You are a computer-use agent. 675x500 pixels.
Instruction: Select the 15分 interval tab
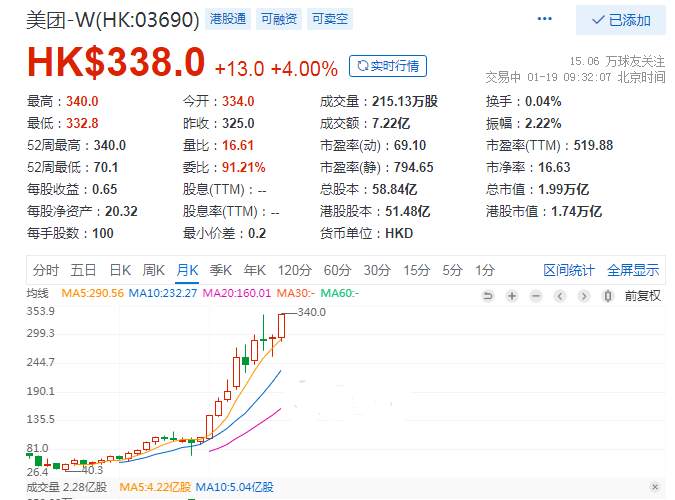(x=416, y=270)
